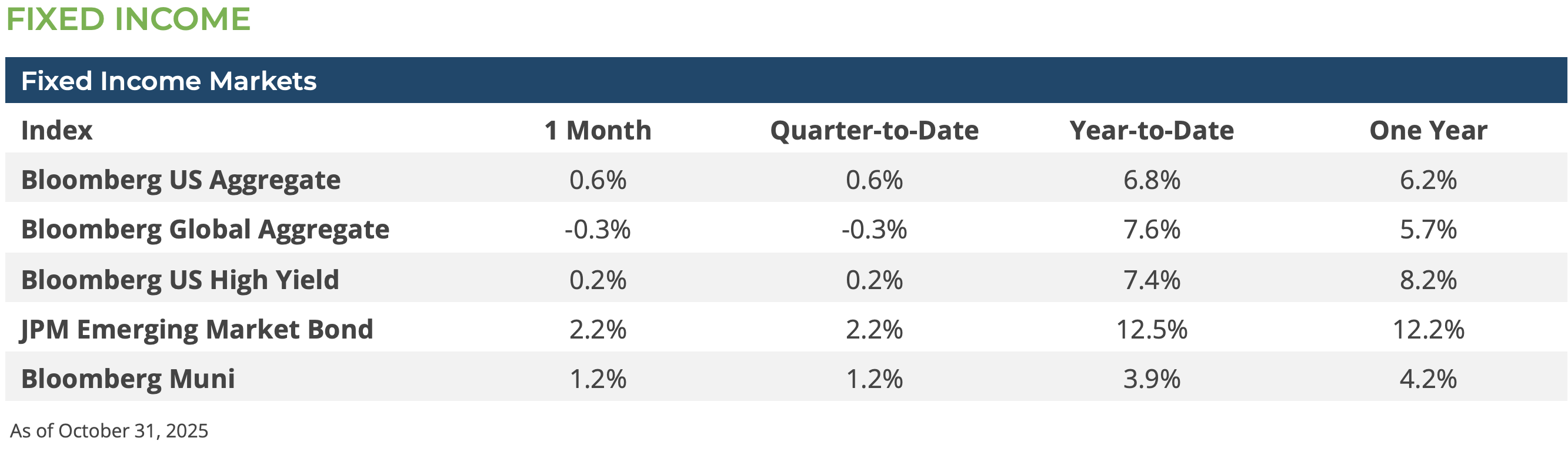Select the Quarter-to-Date column header
The width and height of the screenshot is (1568, 451).
874,131
